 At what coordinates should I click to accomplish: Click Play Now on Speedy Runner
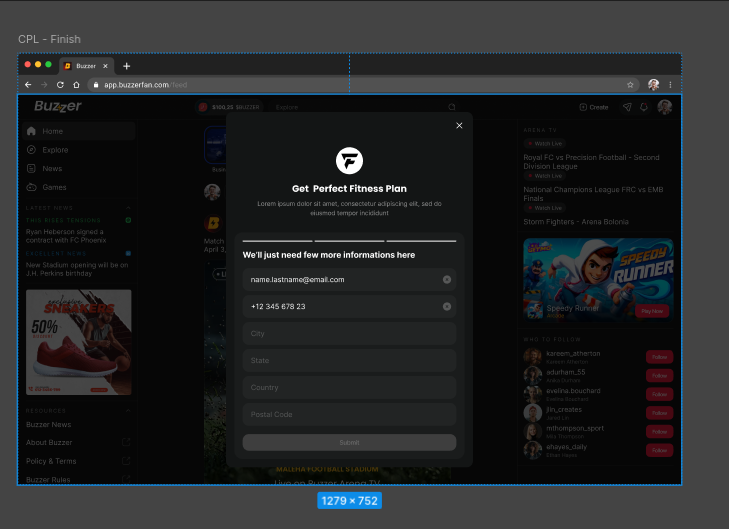[652, 311]
